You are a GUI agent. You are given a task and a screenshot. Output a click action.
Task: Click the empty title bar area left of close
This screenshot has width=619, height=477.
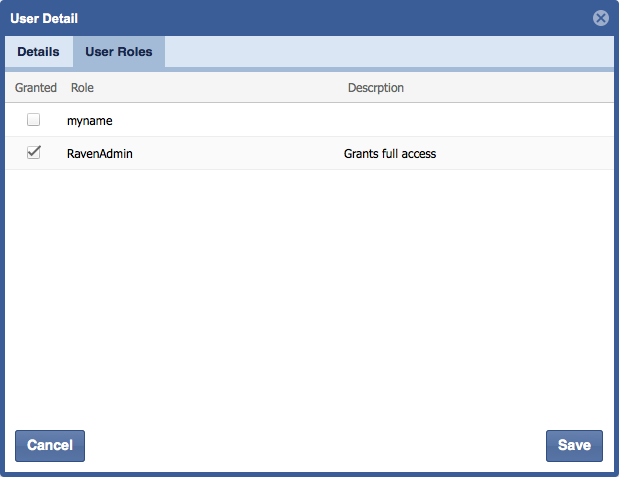pyautogui.click(x=330, y=18)
